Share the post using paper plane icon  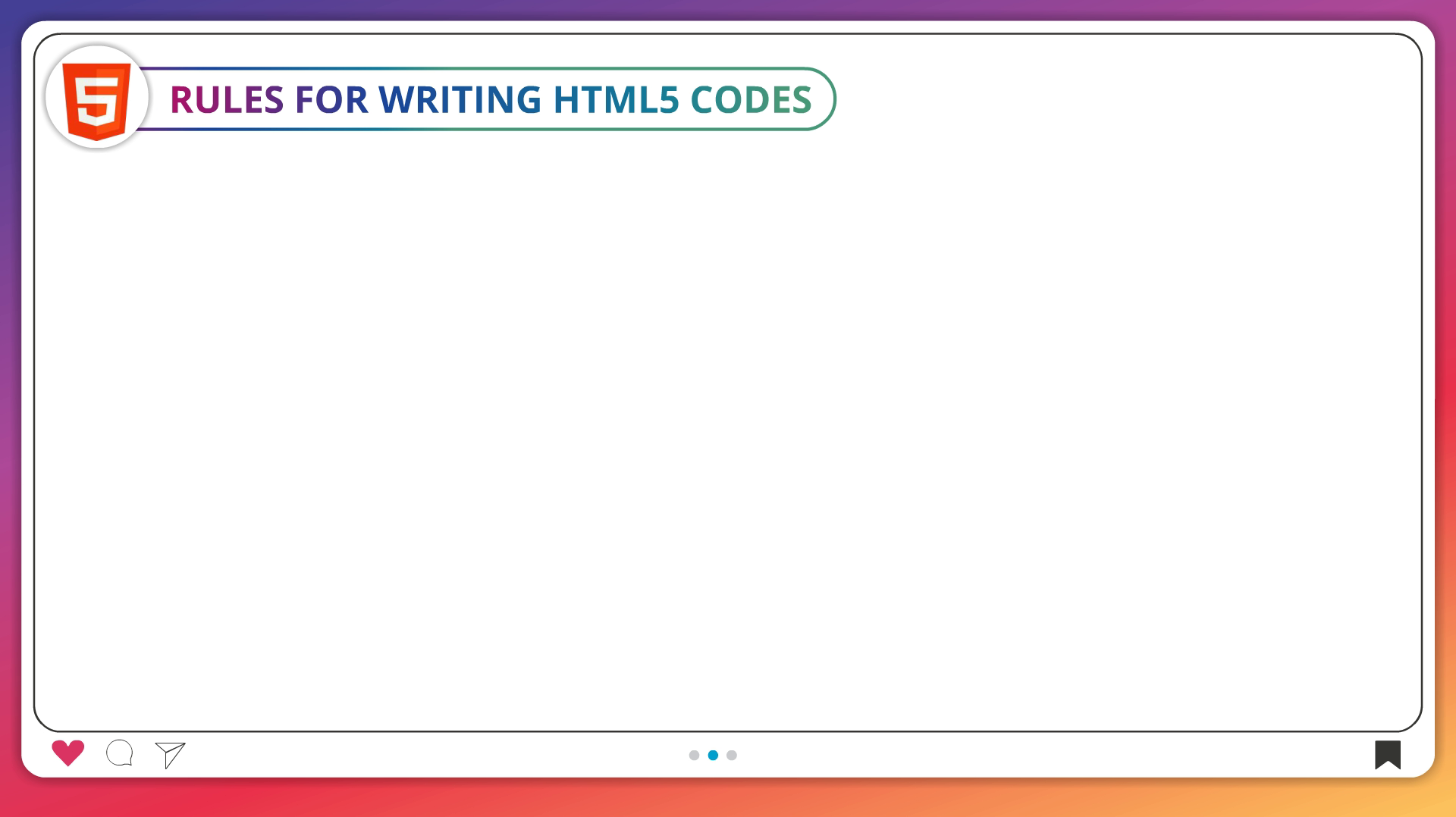coord(171,754)
